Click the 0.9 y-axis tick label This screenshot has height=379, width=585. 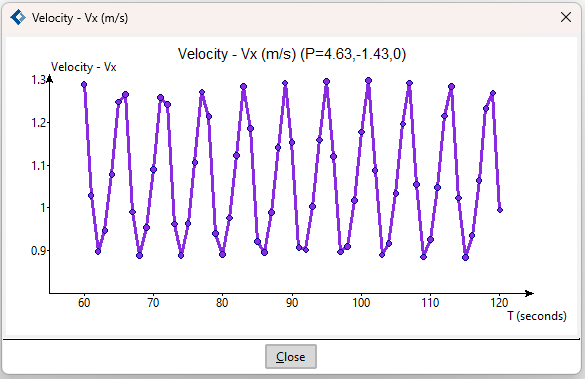coord(38,251)
